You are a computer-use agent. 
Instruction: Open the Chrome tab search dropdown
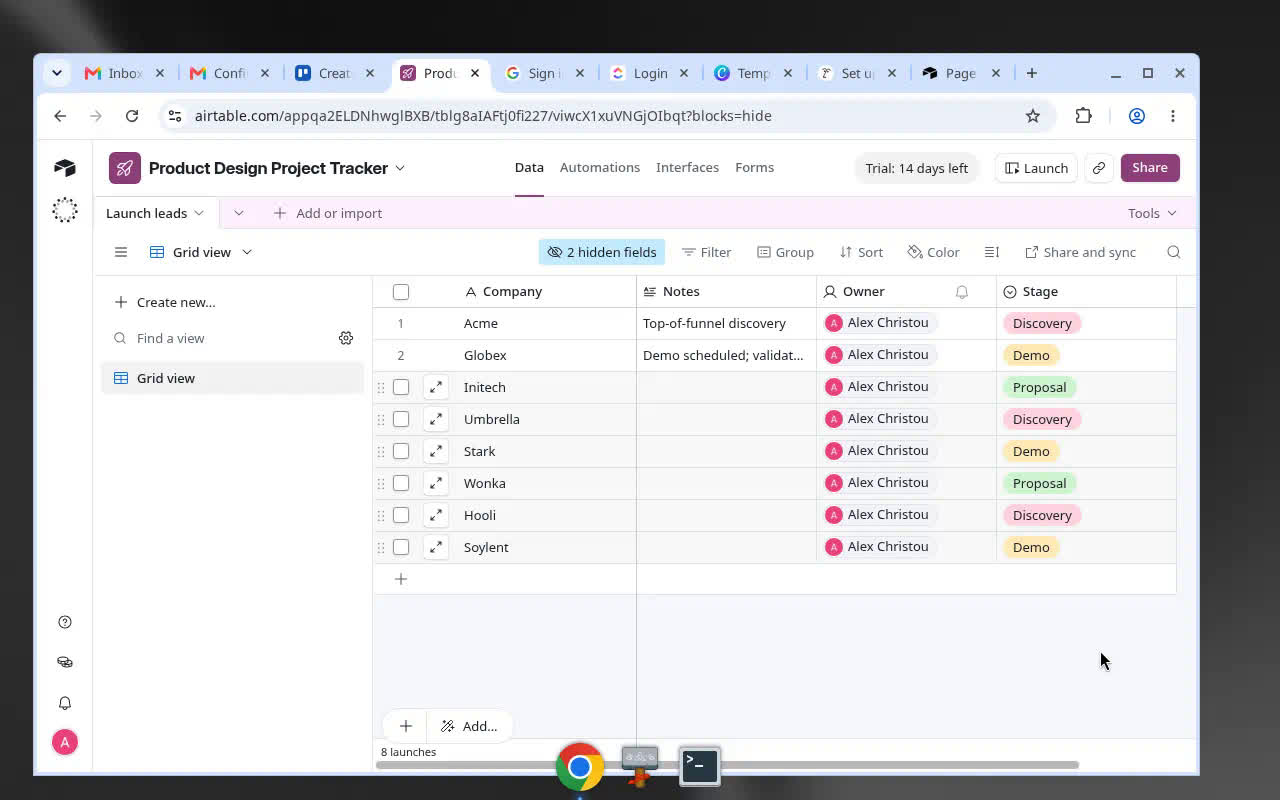tap(57, 73)
